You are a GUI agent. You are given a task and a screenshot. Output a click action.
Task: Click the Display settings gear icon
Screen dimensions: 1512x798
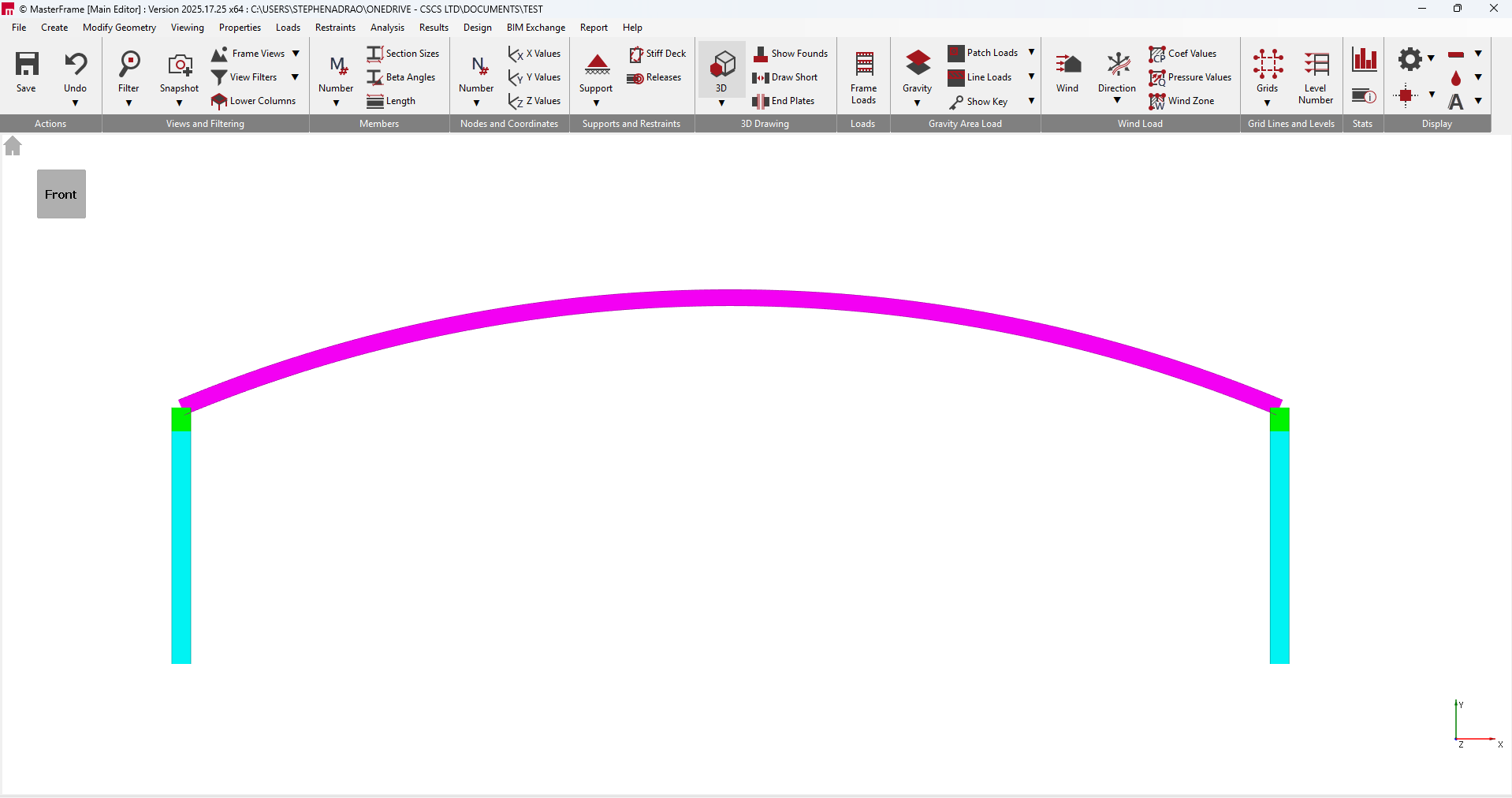[1410, 58]
